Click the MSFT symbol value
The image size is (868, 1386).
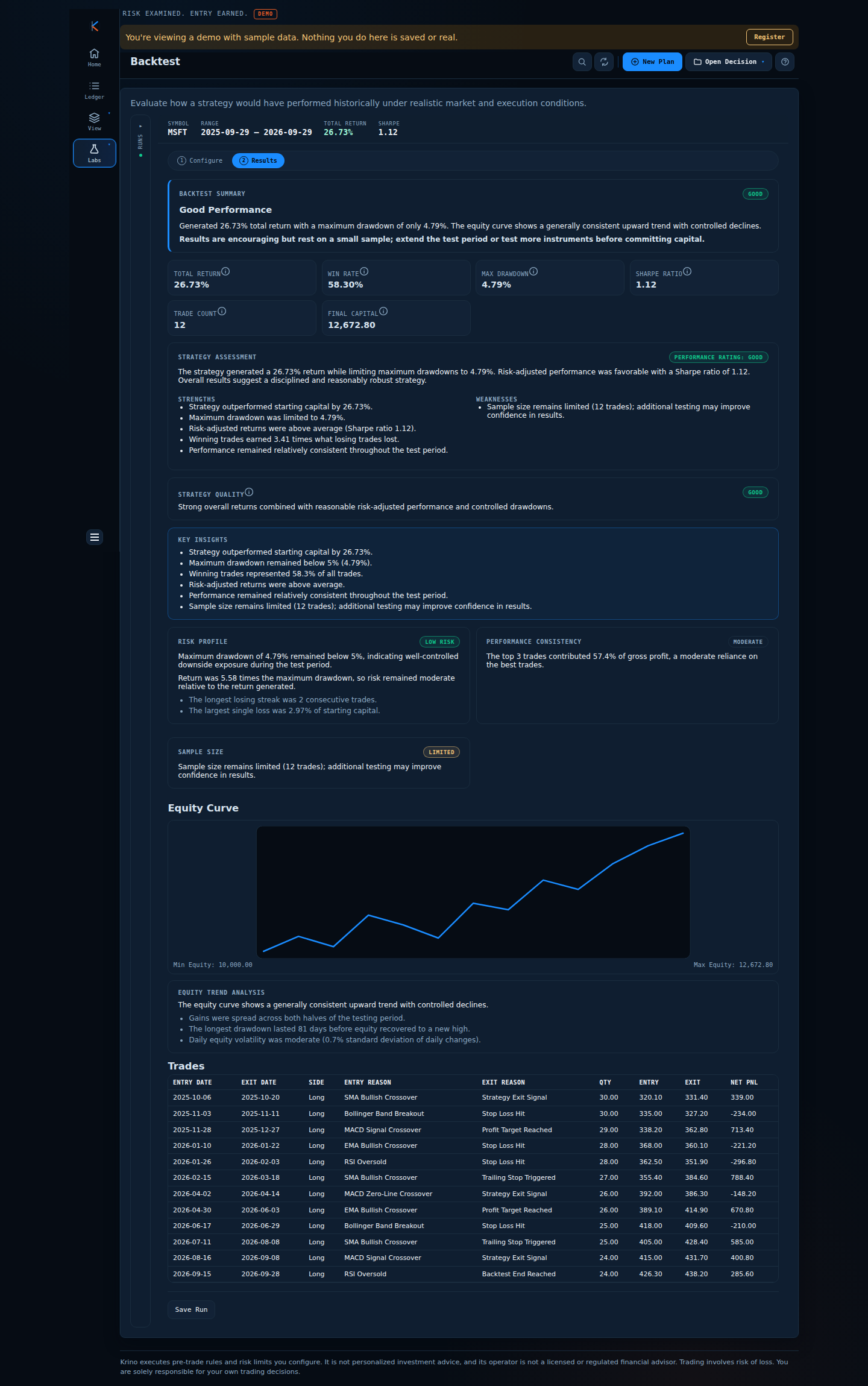(177, 132)
